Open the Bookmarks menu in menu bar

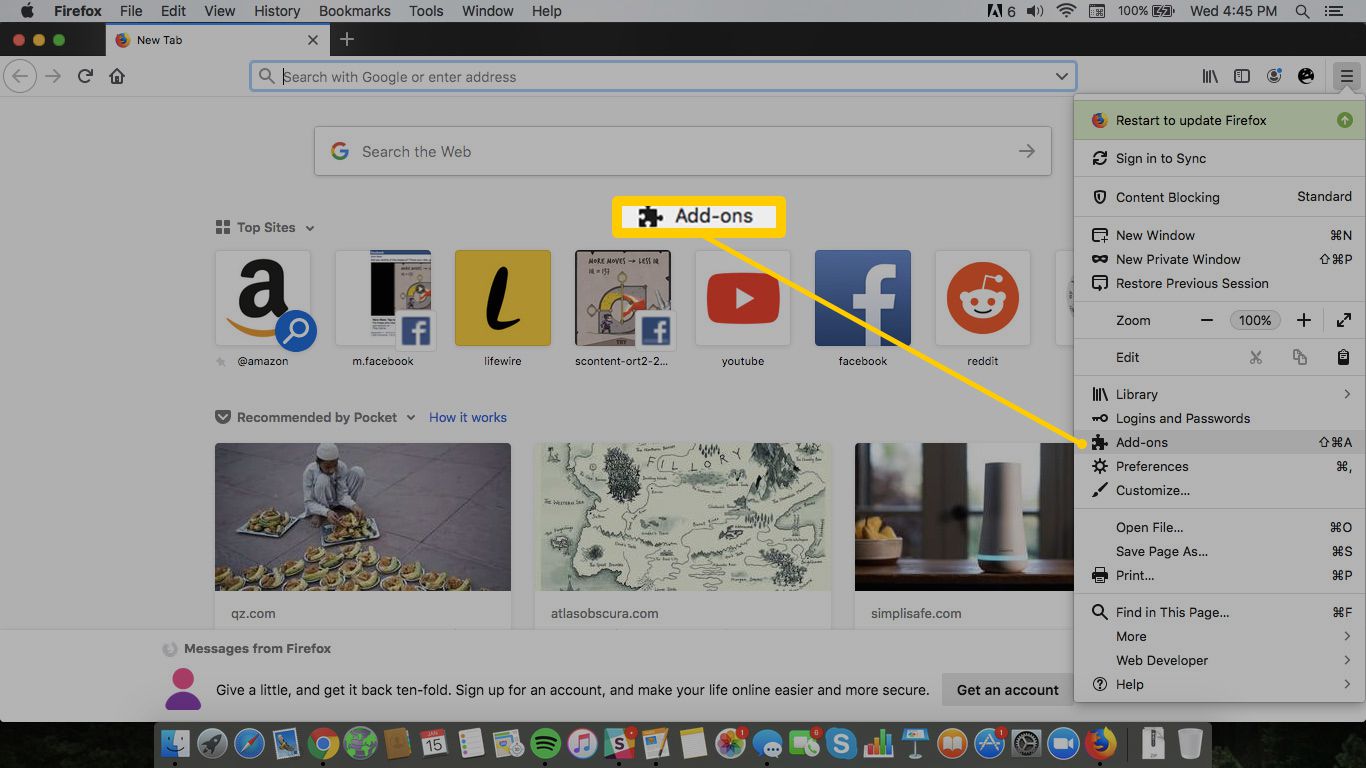tap(357, 11)
